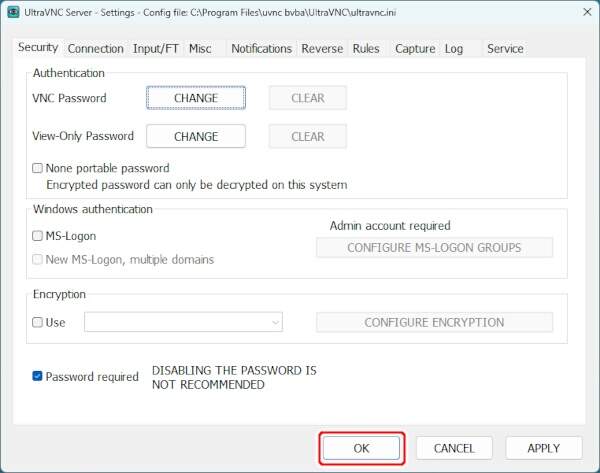Click the CANCEL button
The width and height of the screenshot is (600, 473).
tap(453, 448)
